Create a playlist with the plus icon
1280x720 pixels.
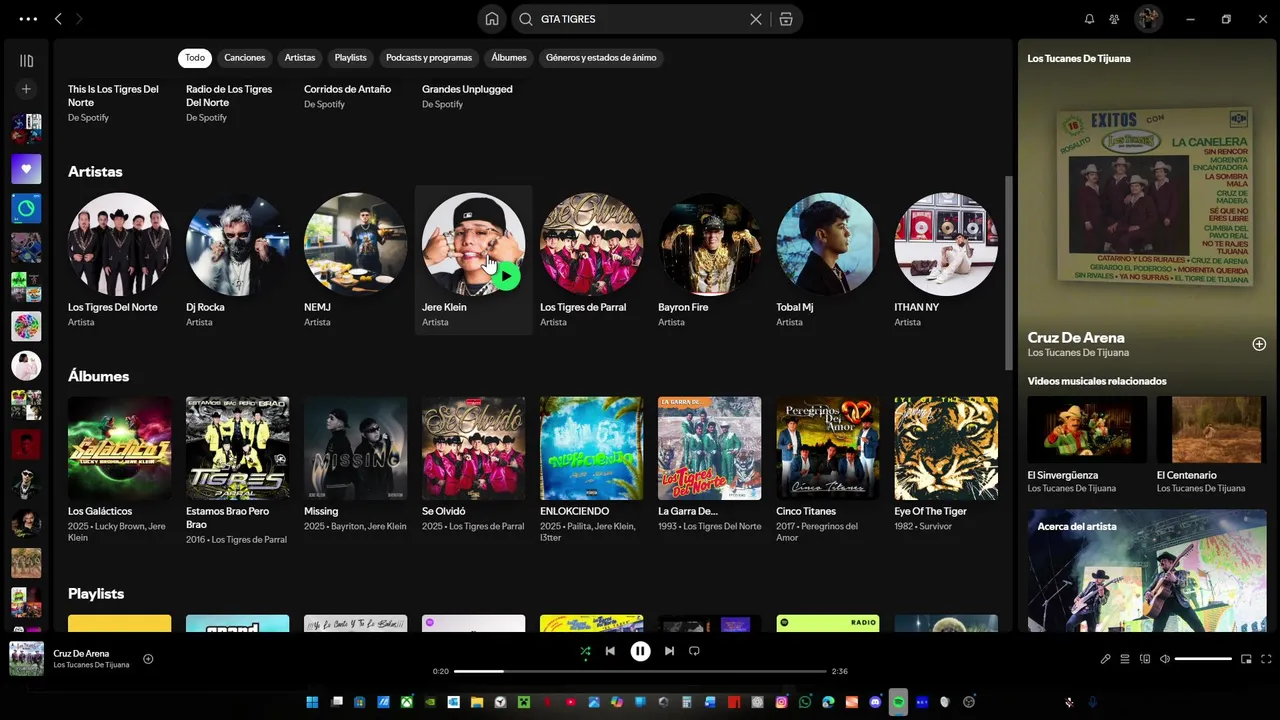(x=26, y=89)
